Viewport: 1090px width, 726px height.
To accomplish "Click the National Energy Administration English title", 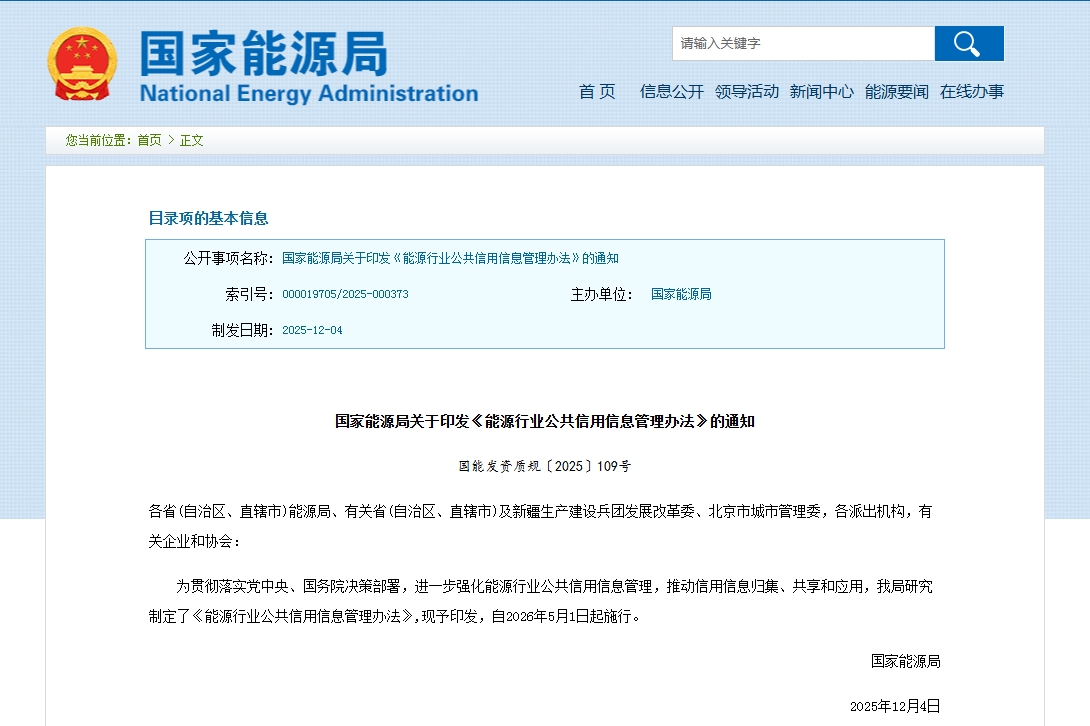I will 308,94.
